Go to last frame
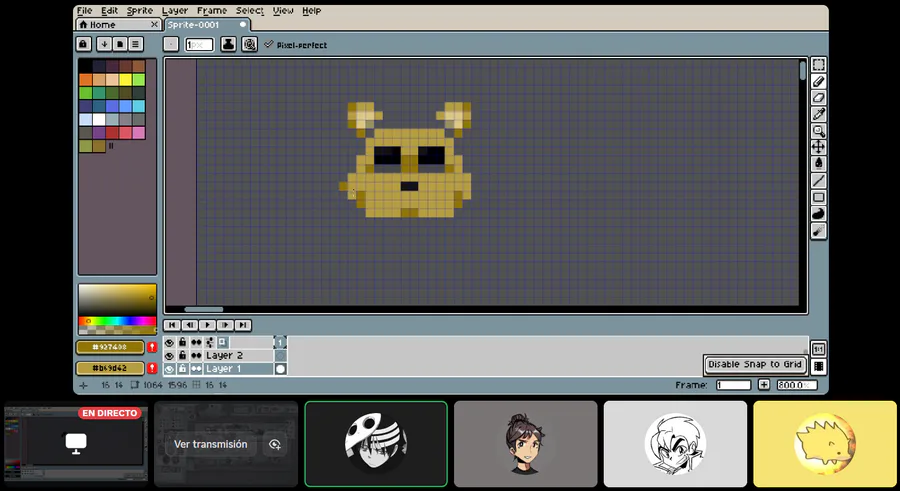The width and height of the screenshot is (900, 491). [243, 325]
